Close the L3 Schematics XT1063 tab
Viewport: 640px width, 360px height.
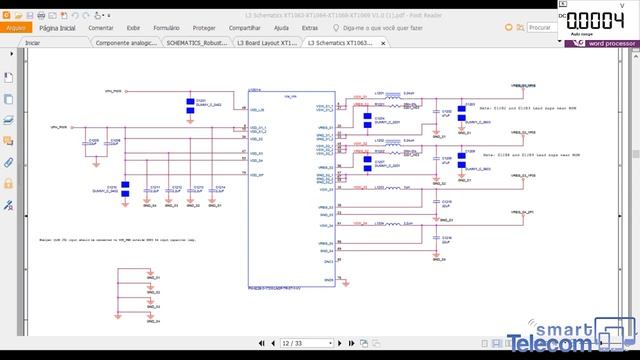point(383,43)
